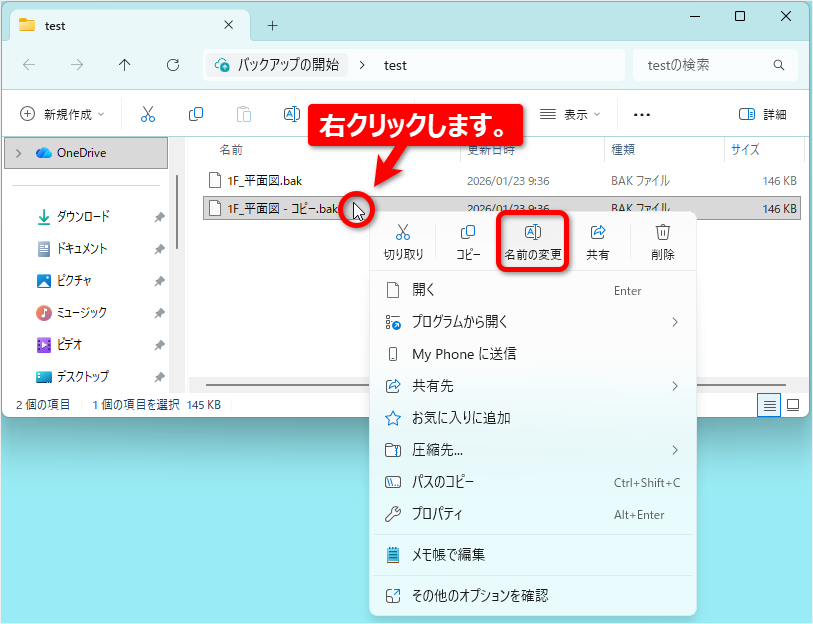813x624 pixels.
Task: Switch to details list view toggle
Action: [x=769, y=405]
